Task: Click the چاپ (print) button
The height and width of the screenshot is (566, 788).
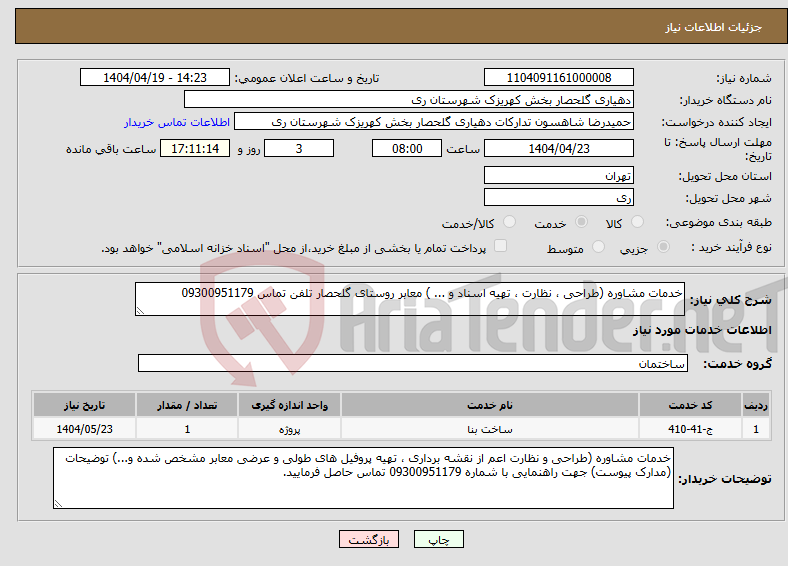Action: (x=438, y=539)
